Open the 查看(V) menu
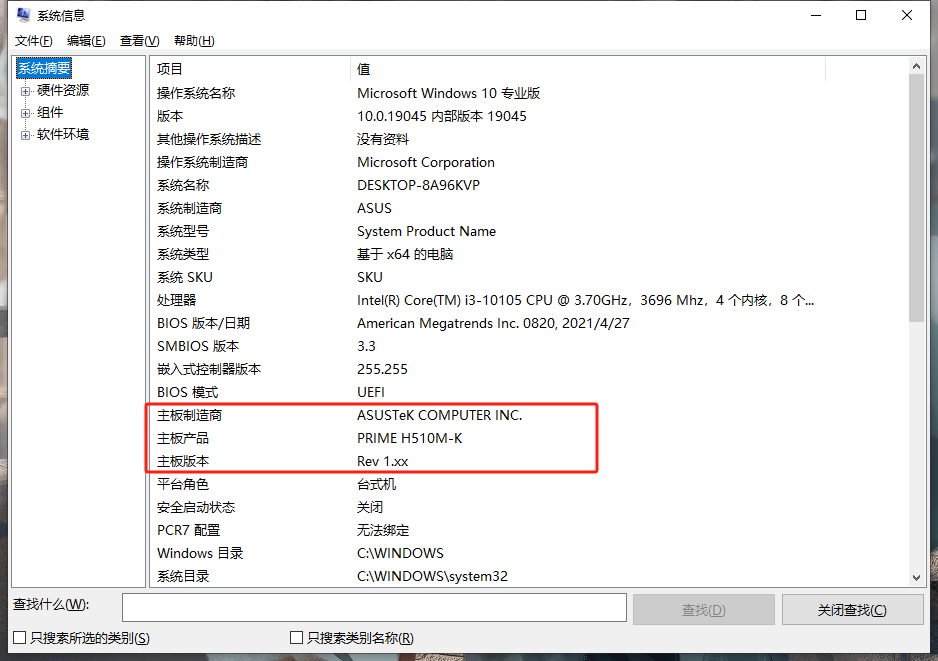Screen dimensions: 938x661 tap(139, 41)
